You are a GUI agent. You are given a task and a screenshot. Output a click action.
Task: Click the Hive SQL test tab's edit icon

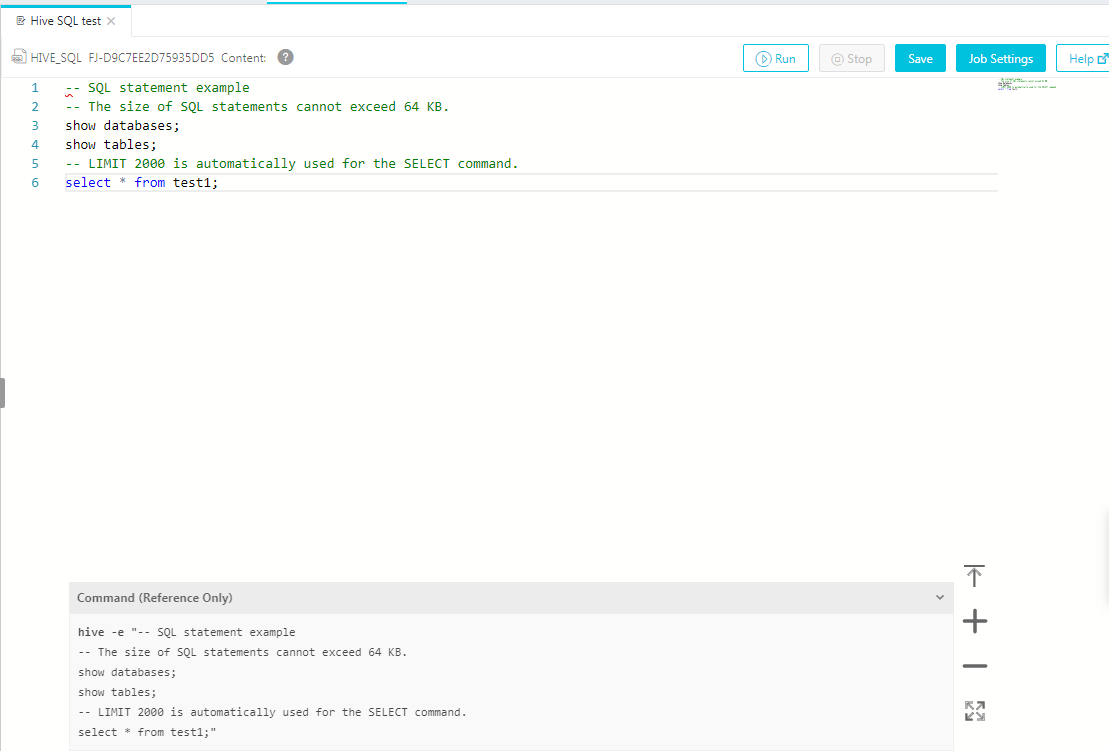pos(21,21)
